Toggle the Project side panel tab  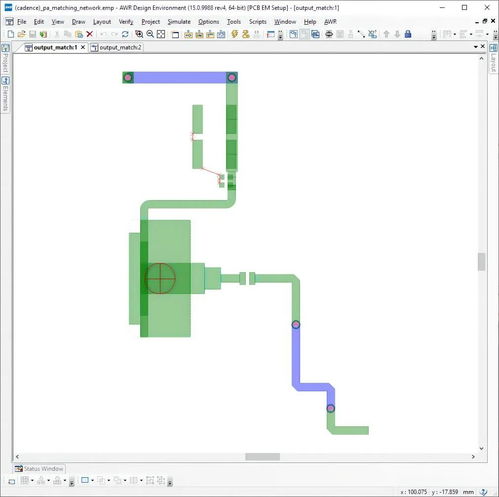(x=5, y=59)
